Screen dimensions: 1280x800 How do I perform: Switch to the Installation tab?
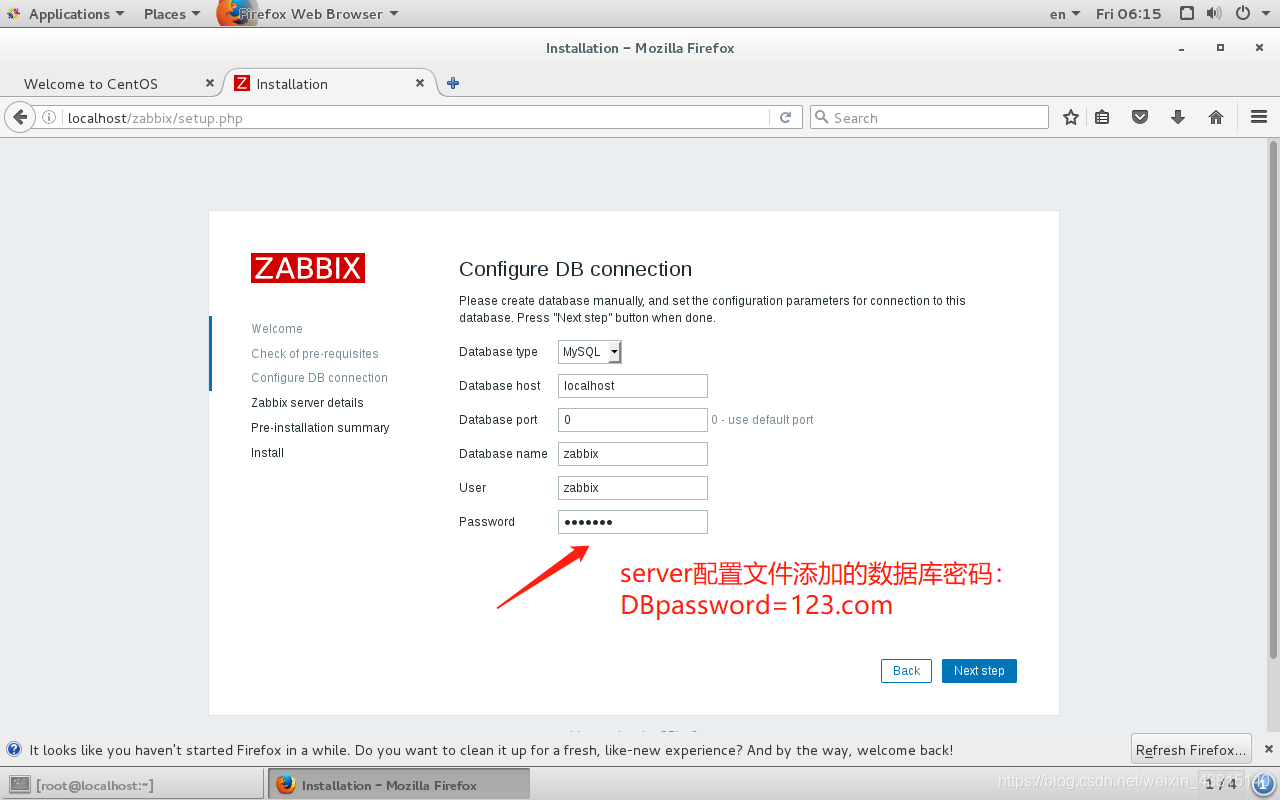pos(330,84)
